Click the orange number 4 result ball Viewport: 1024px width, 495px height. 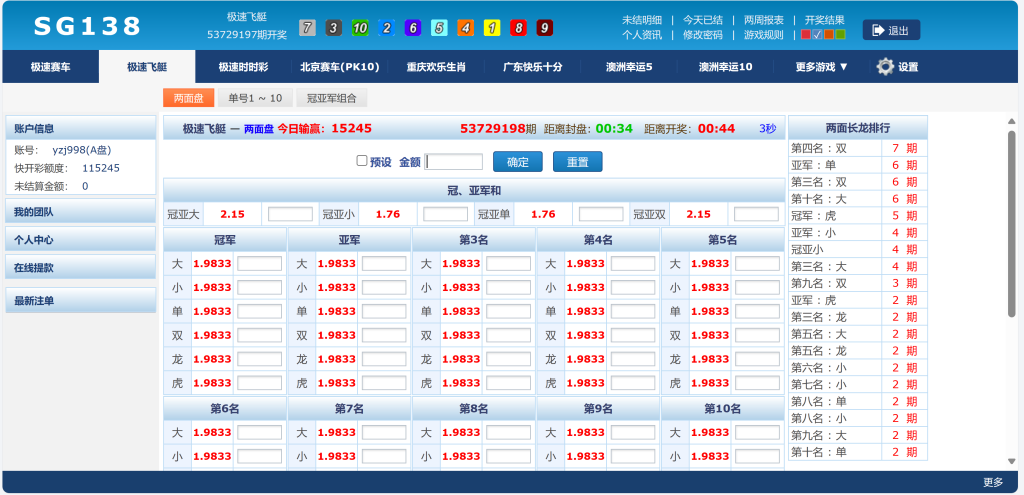[x=466, y=28]
